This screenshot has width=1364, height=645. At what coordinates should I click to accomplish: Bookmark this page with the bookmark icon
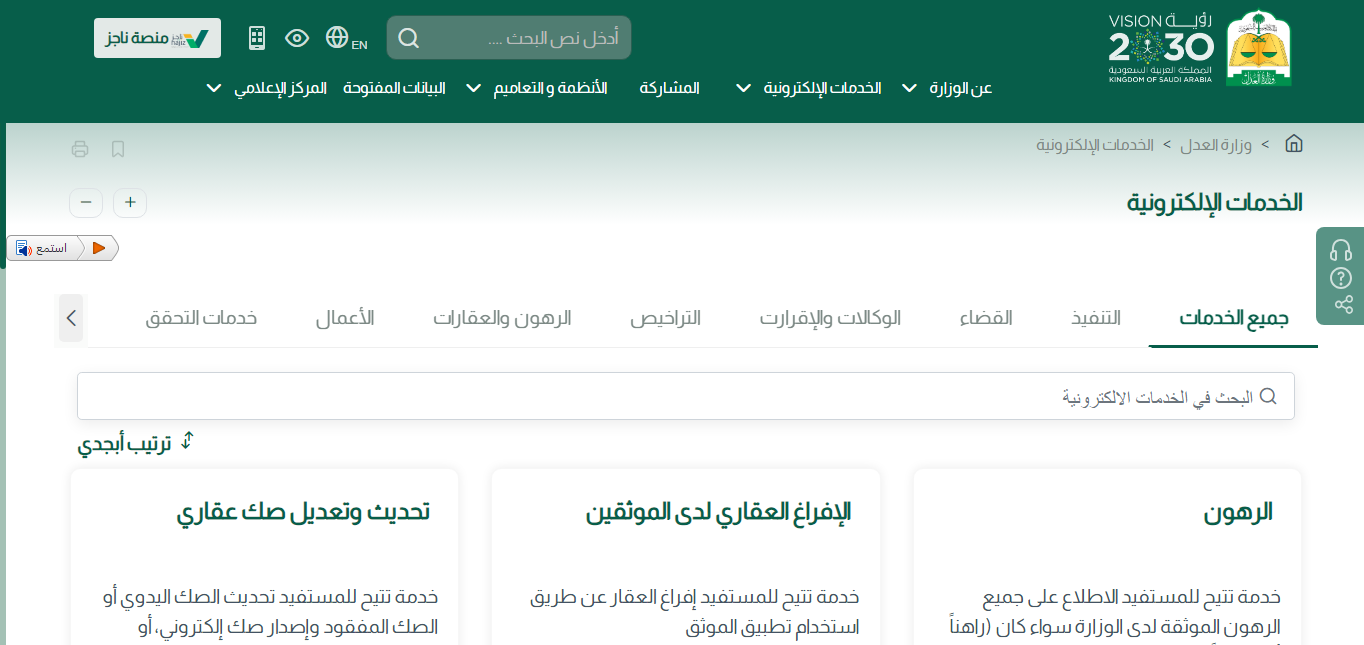click(x=118, y=150)
